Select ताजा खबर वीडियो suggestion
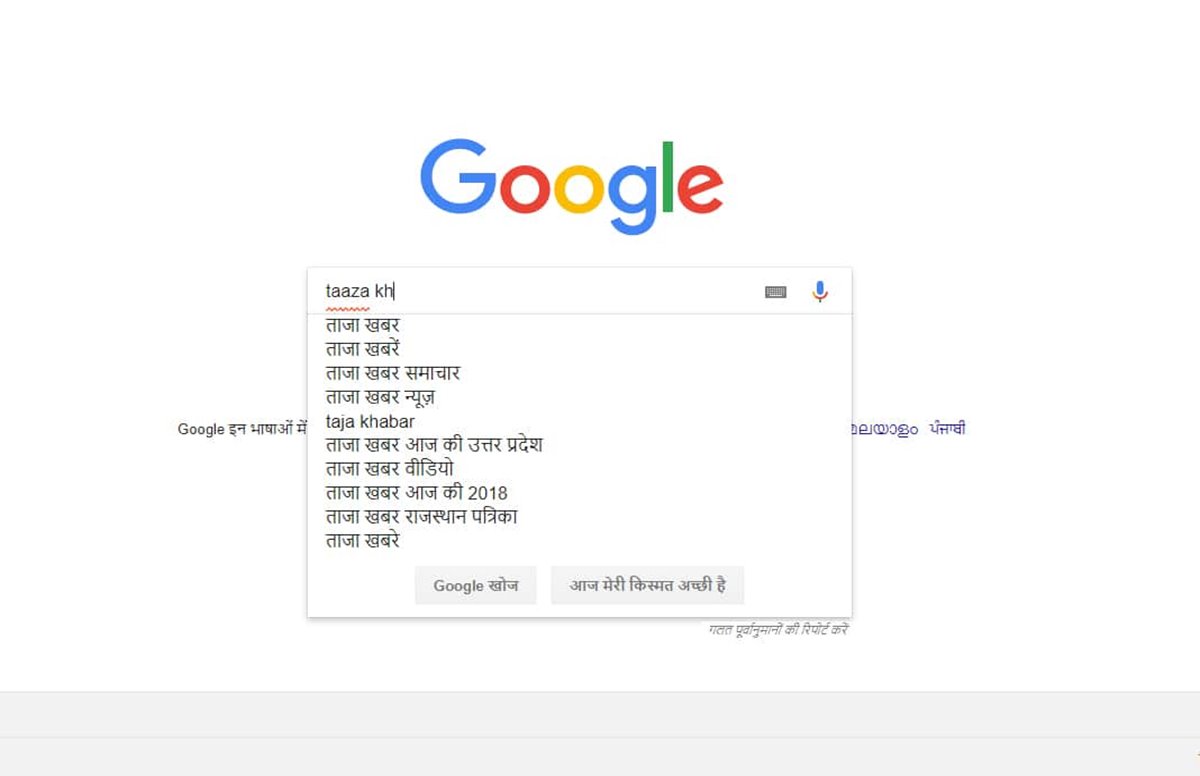Screen dimensions: 1200x776 tap(388, 469)
